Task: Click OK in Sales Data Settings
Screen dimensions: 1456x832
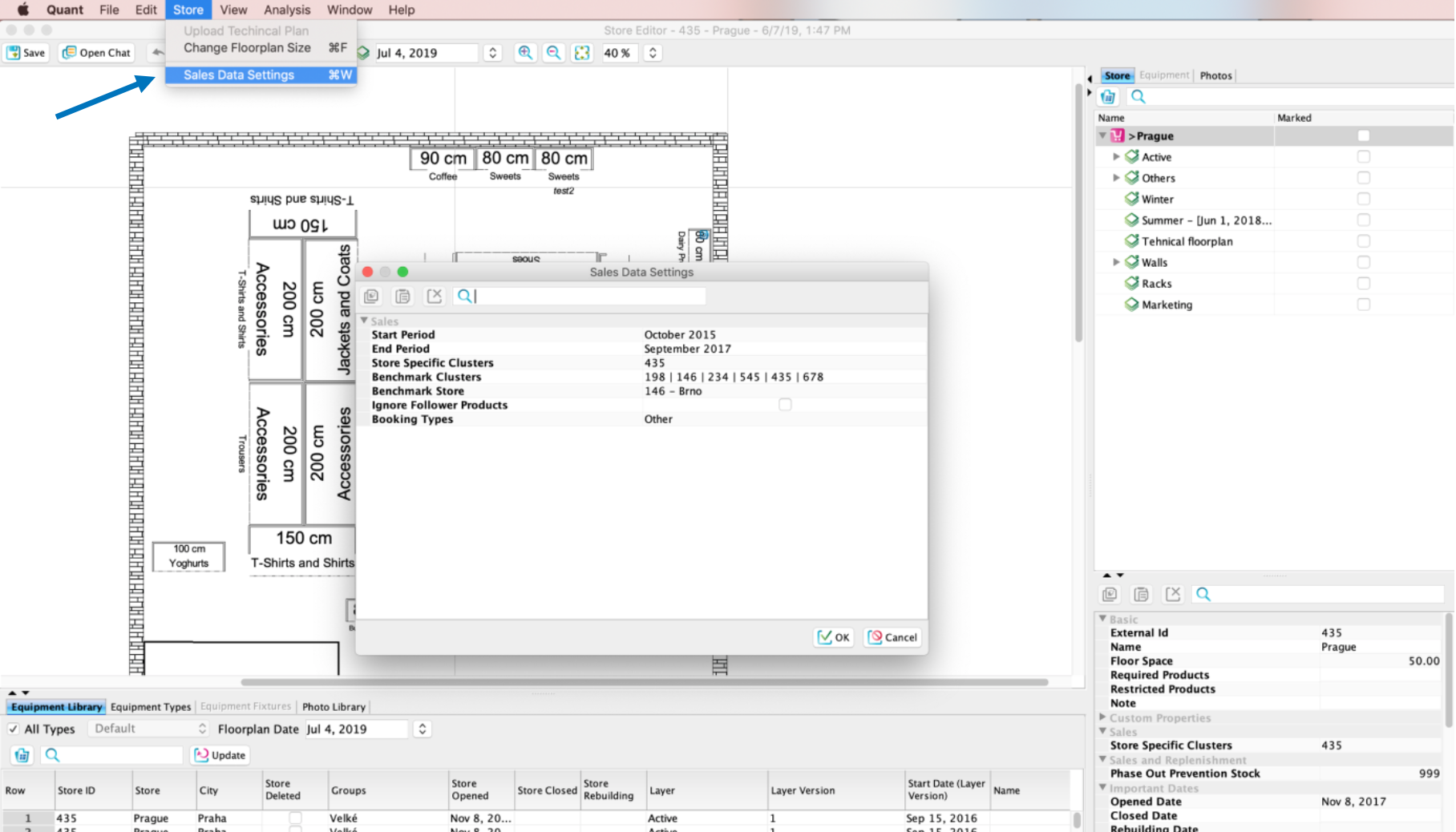Action: [834, 638]
